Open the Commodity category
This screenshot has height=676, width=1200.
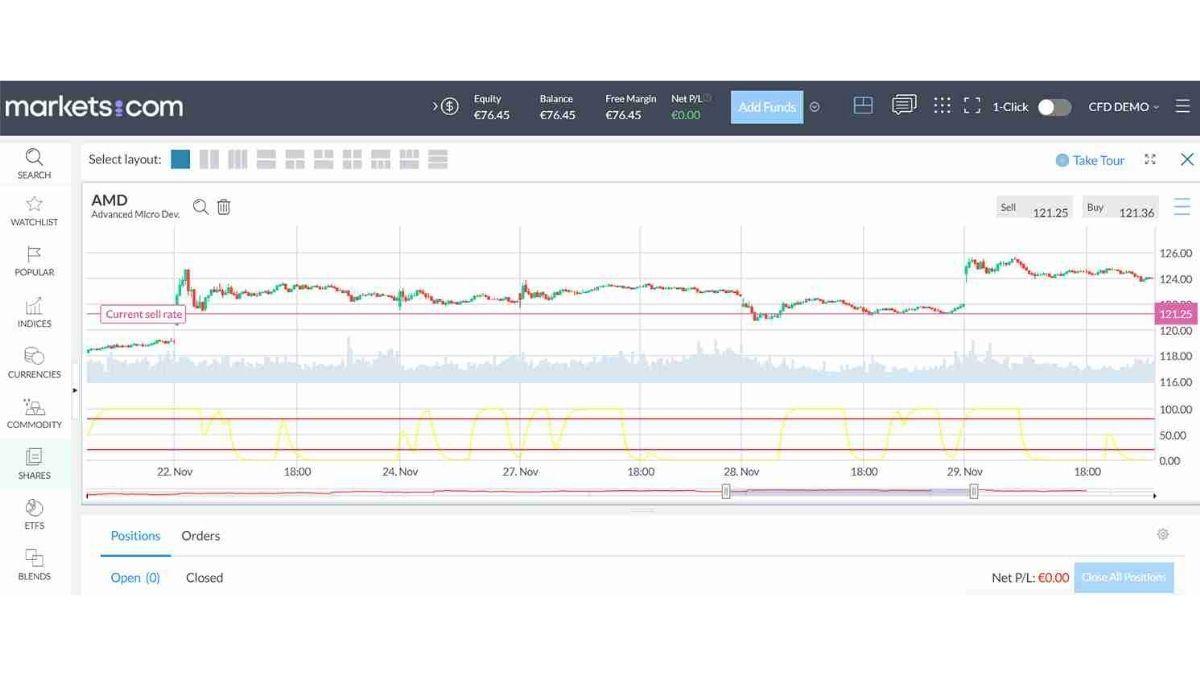[34, 413]
